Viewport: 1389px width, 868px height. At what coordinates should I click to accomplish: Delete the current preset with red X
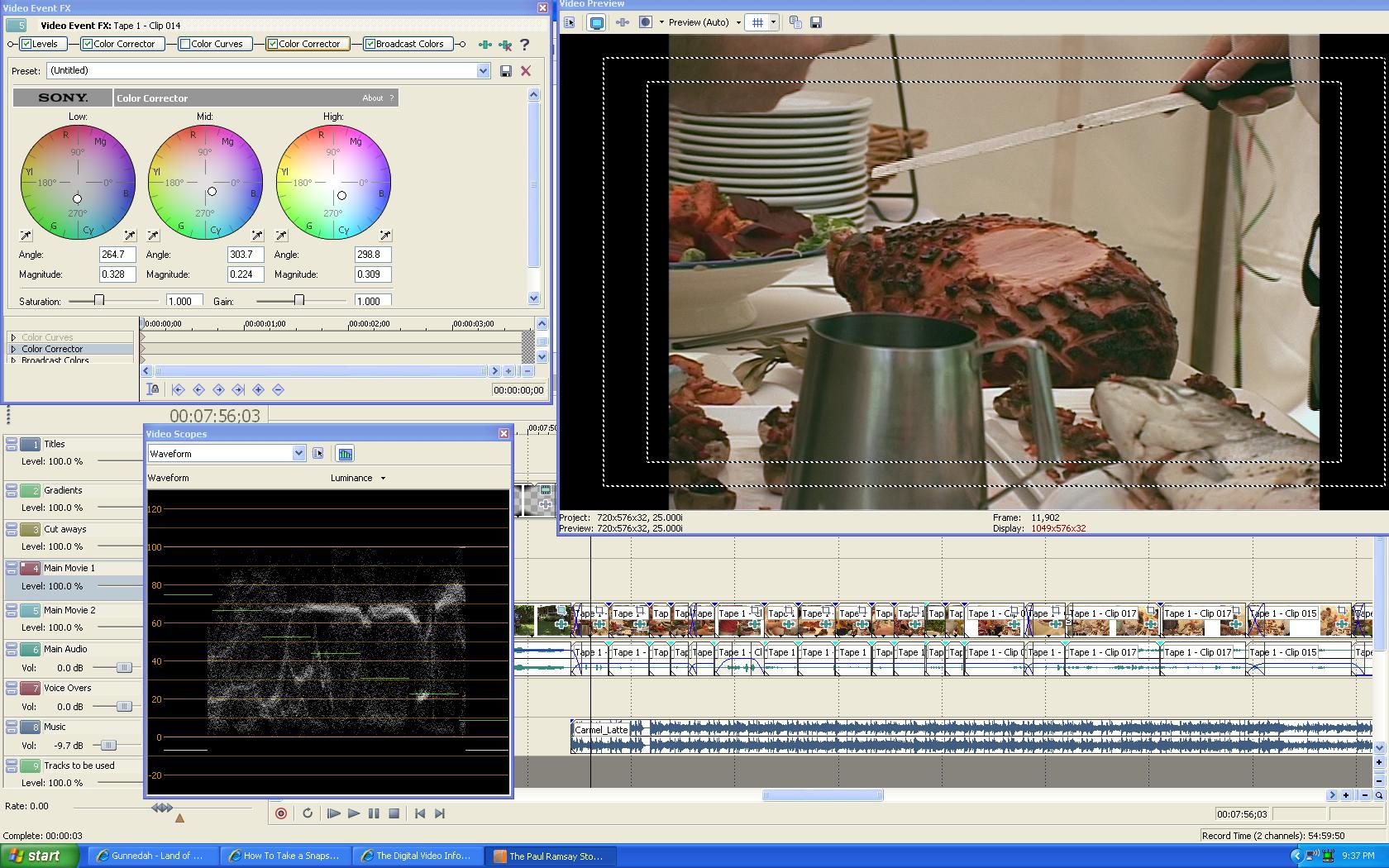click(x=526, y=71)
